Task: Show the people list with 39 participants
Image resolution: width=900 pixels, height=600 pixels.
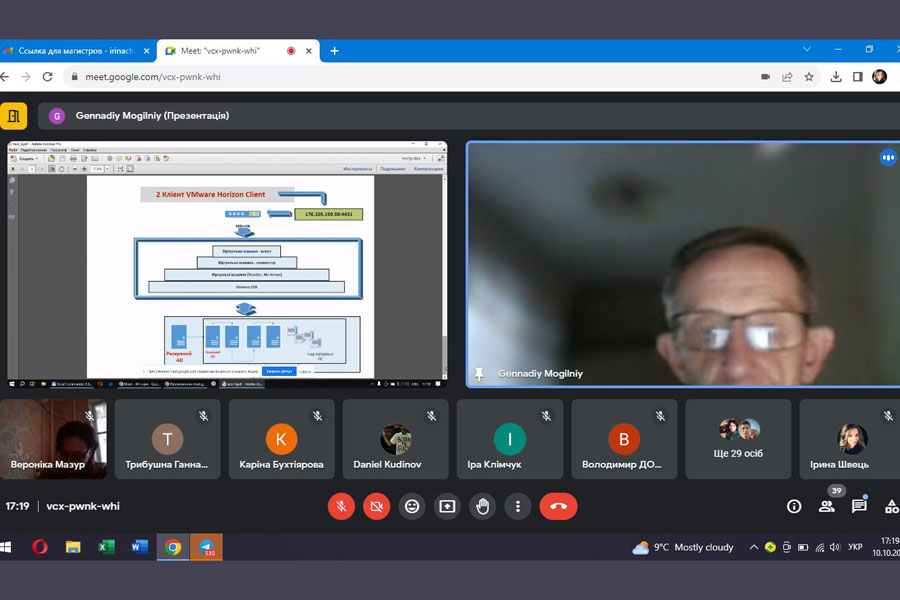Action: pos(827,506)
